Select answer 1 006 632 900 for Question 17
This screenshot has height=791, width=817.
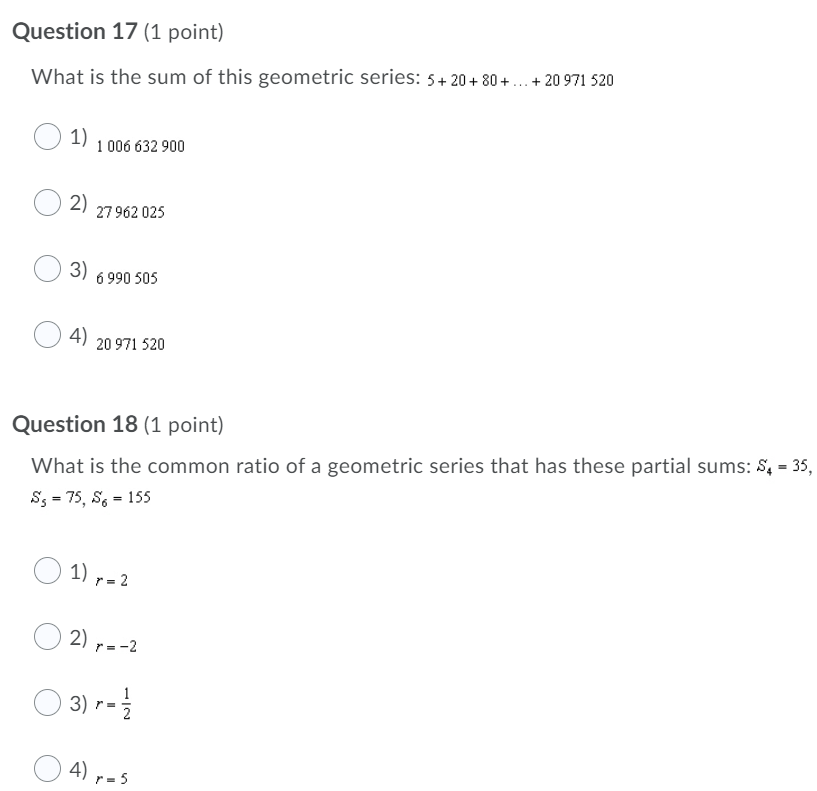tap(46, 137)
